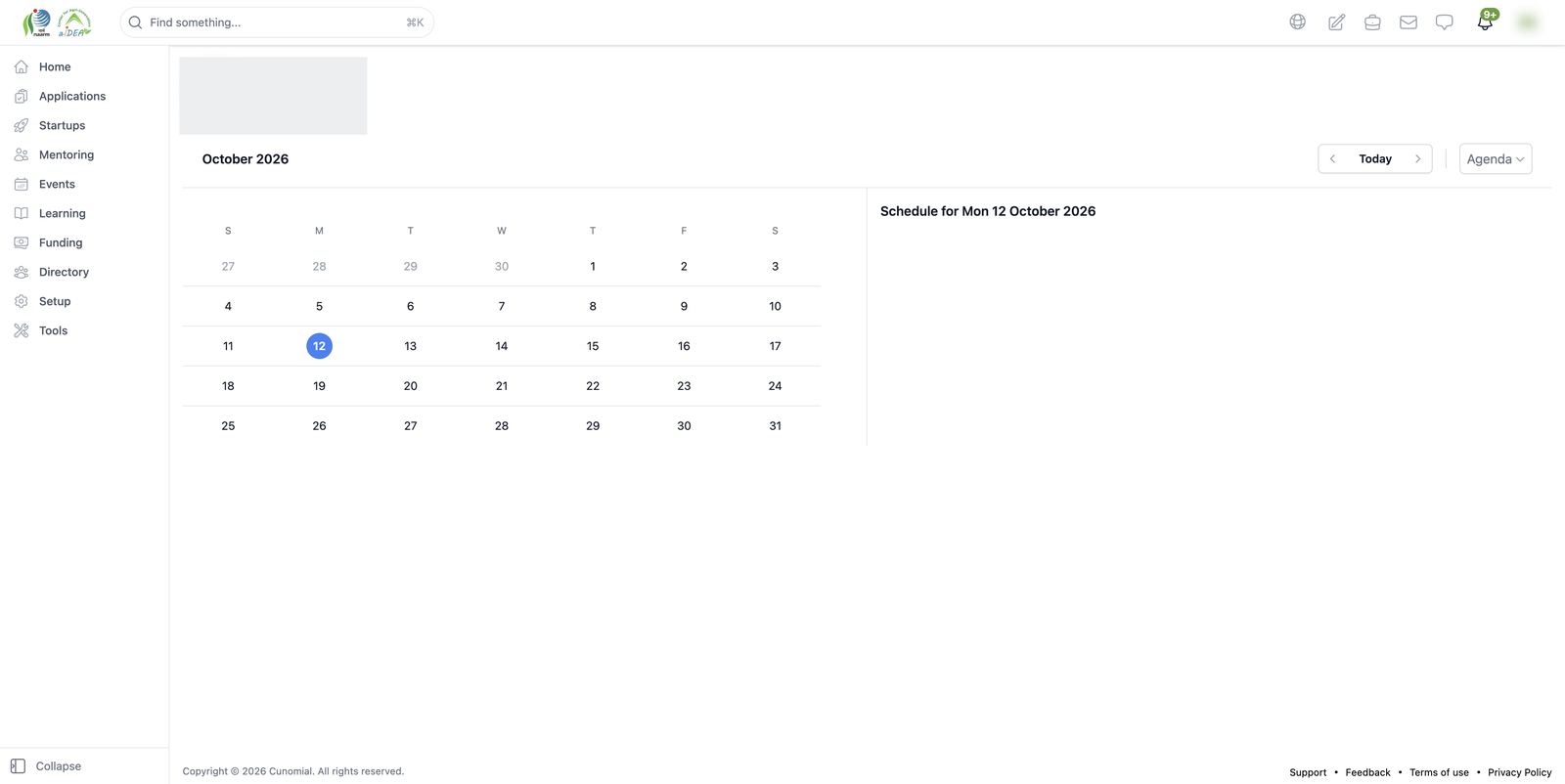The height and width of the screenshot is (784, 1565).
Task: Go to the next month with the right chevron
Action: pyautogui.click(x=1417, y=158)
